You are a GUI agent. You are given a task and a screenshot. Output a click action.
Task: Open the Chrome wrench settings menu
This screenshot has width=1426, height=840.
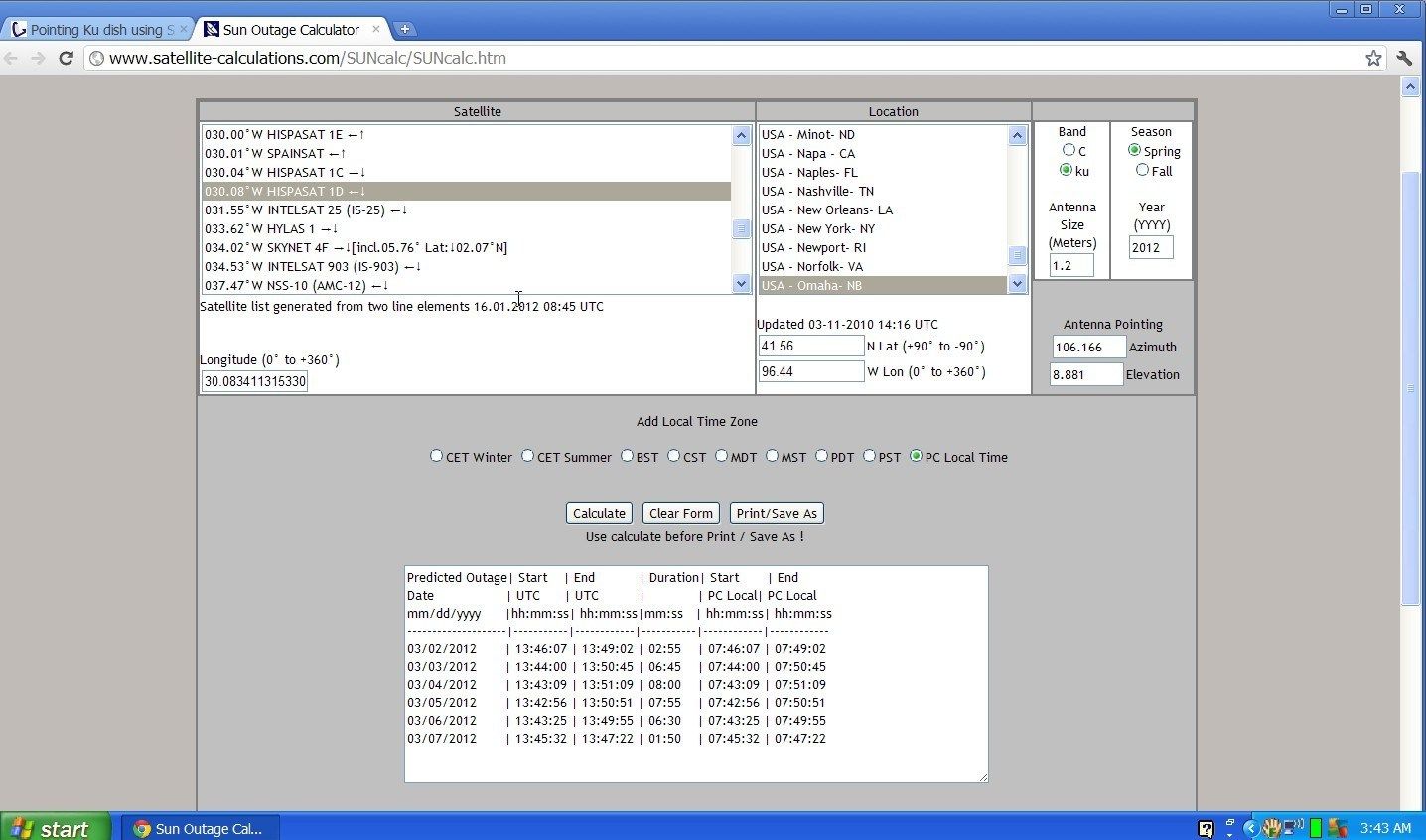click(1404, 58)
